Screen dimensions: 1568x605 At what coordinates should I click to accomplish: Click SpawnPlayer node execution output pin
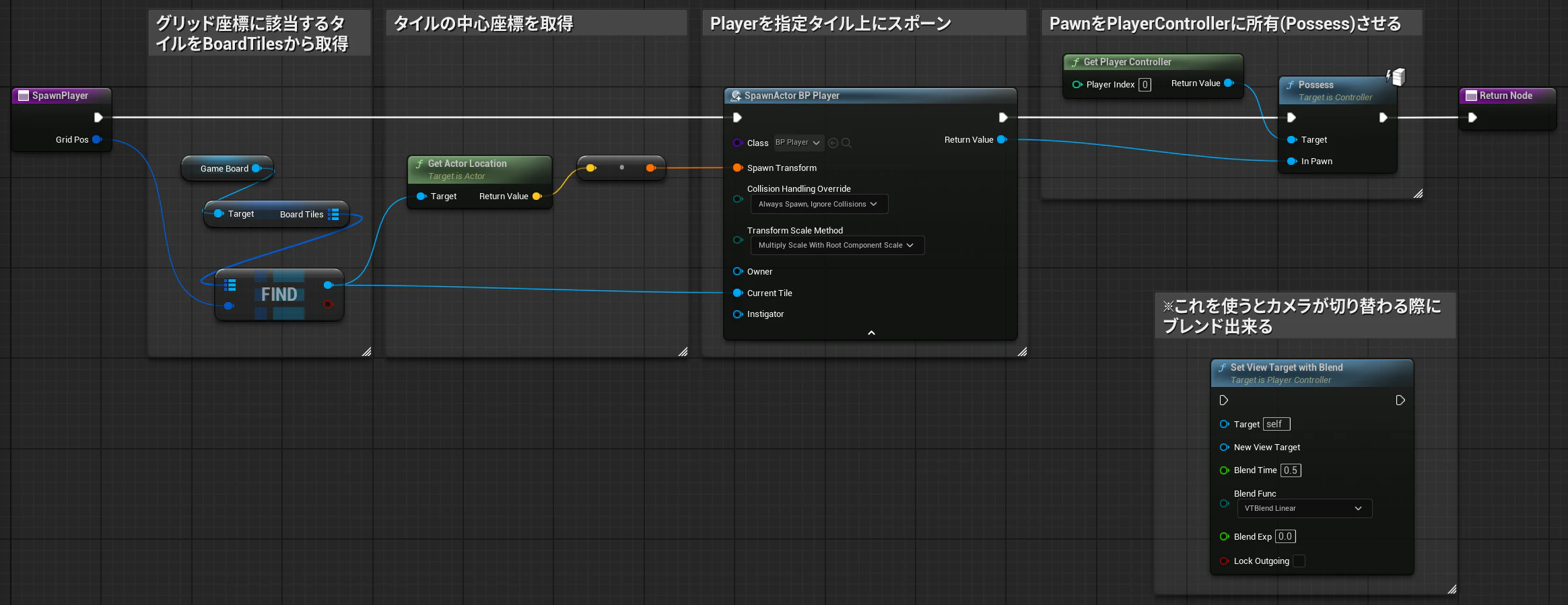98,118
